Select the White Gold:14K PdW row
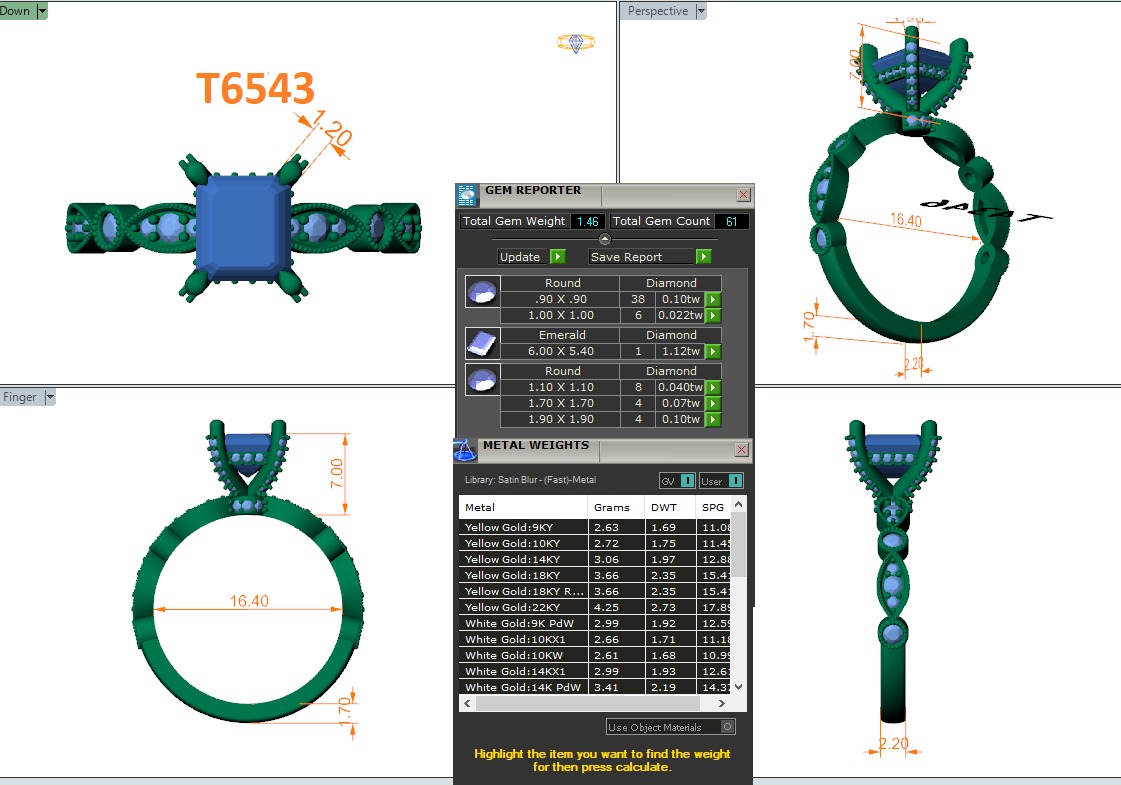 pyautogui.click(x=594, y=687)
